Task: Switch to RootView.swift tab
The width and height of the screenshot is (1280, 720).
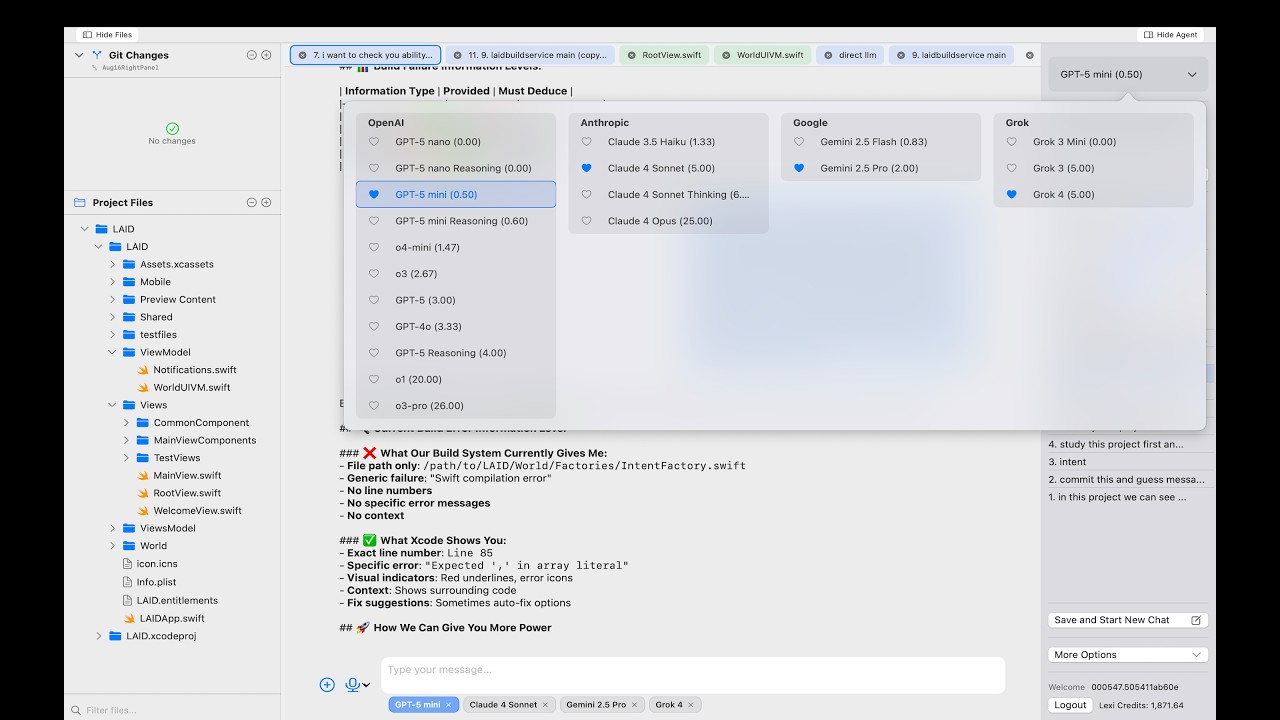Action: coord(662,55)
